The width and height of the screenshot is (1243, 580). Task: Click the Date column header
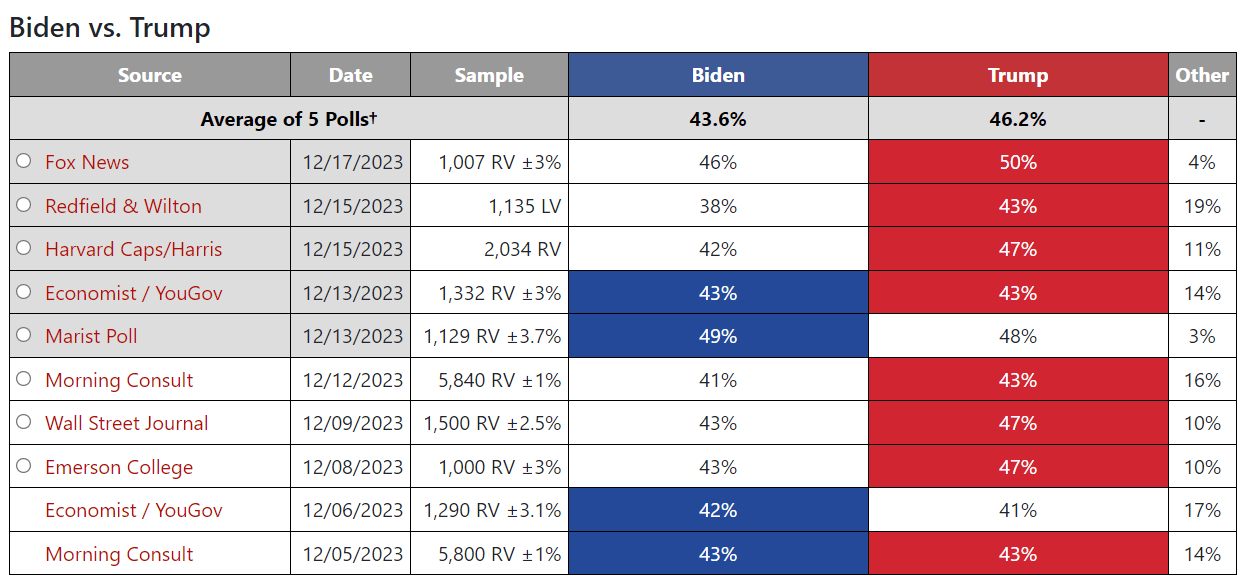pyautogui.click(x=350, y=75)
